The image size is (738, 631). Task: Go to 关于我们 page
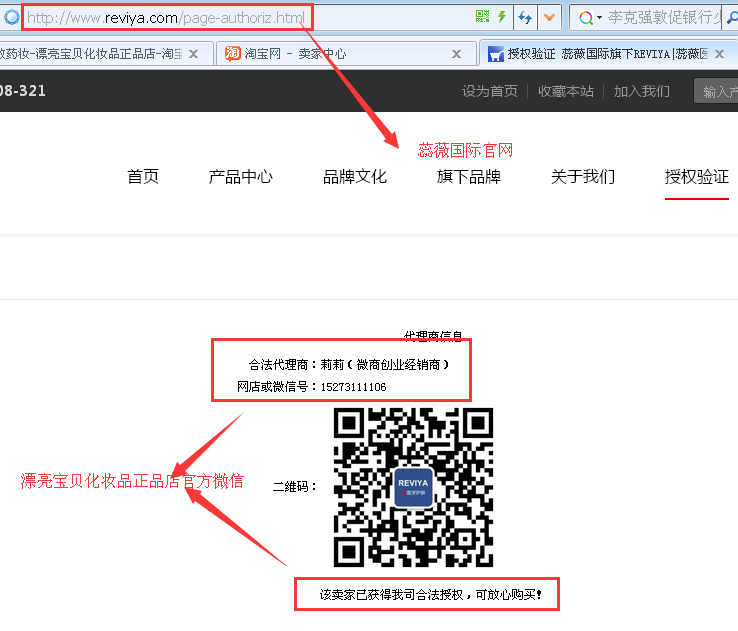[x=582, y=177]
